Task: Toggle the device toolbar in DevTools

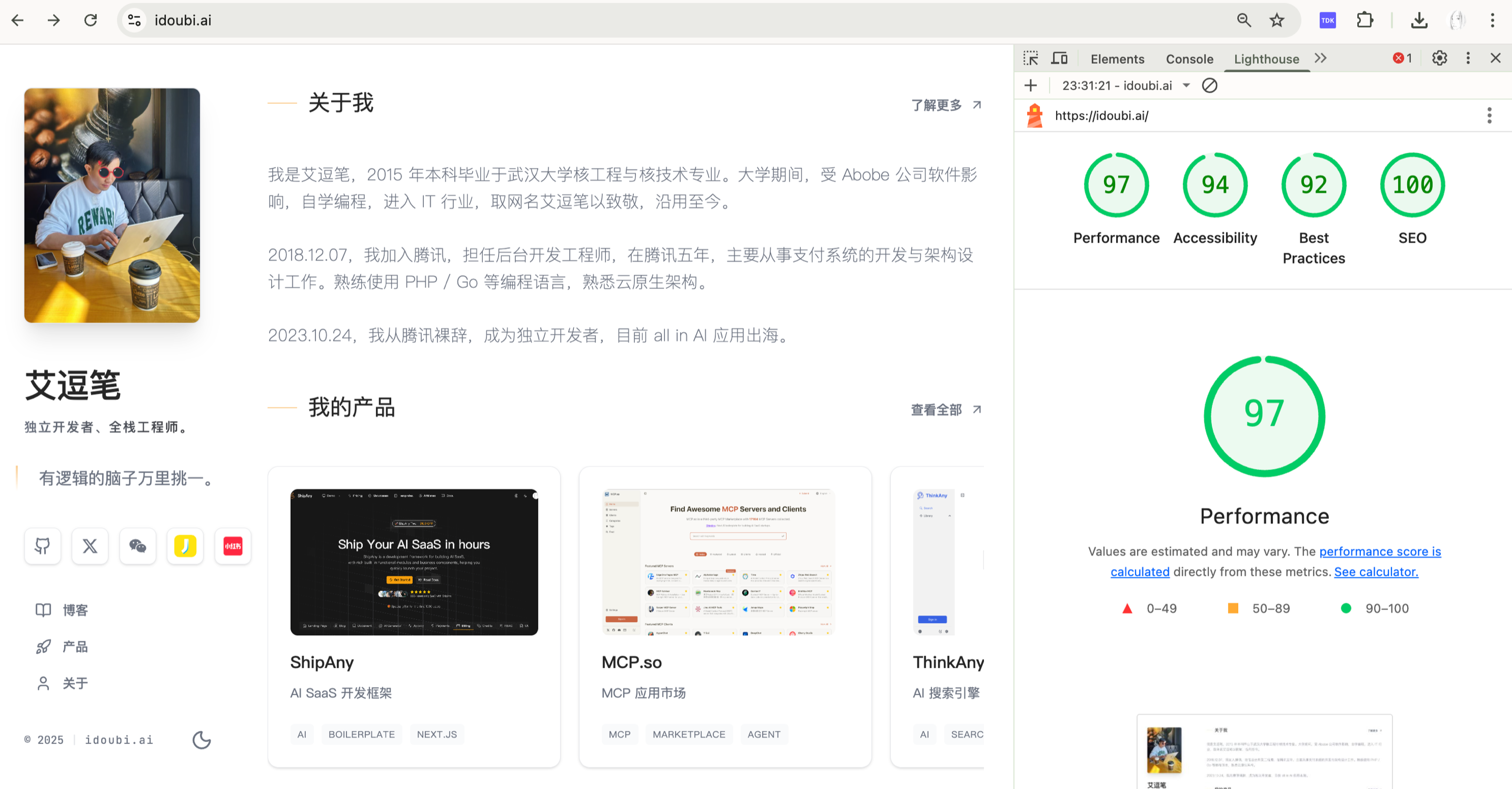Action: coord(1059,58)
